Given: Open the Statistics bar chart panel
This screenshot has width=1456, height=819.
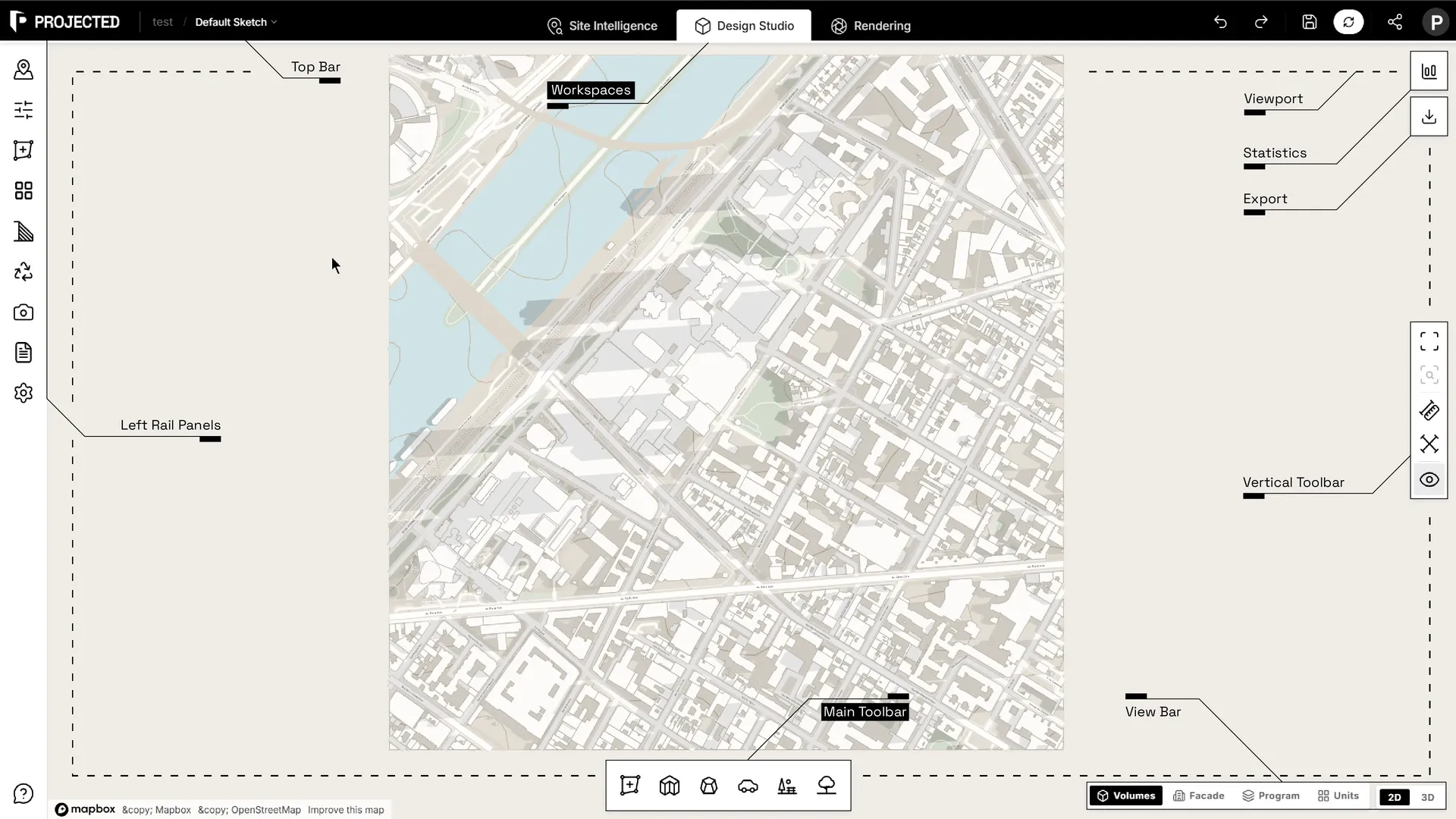Looking at the screenshot, I should 1429,71.
